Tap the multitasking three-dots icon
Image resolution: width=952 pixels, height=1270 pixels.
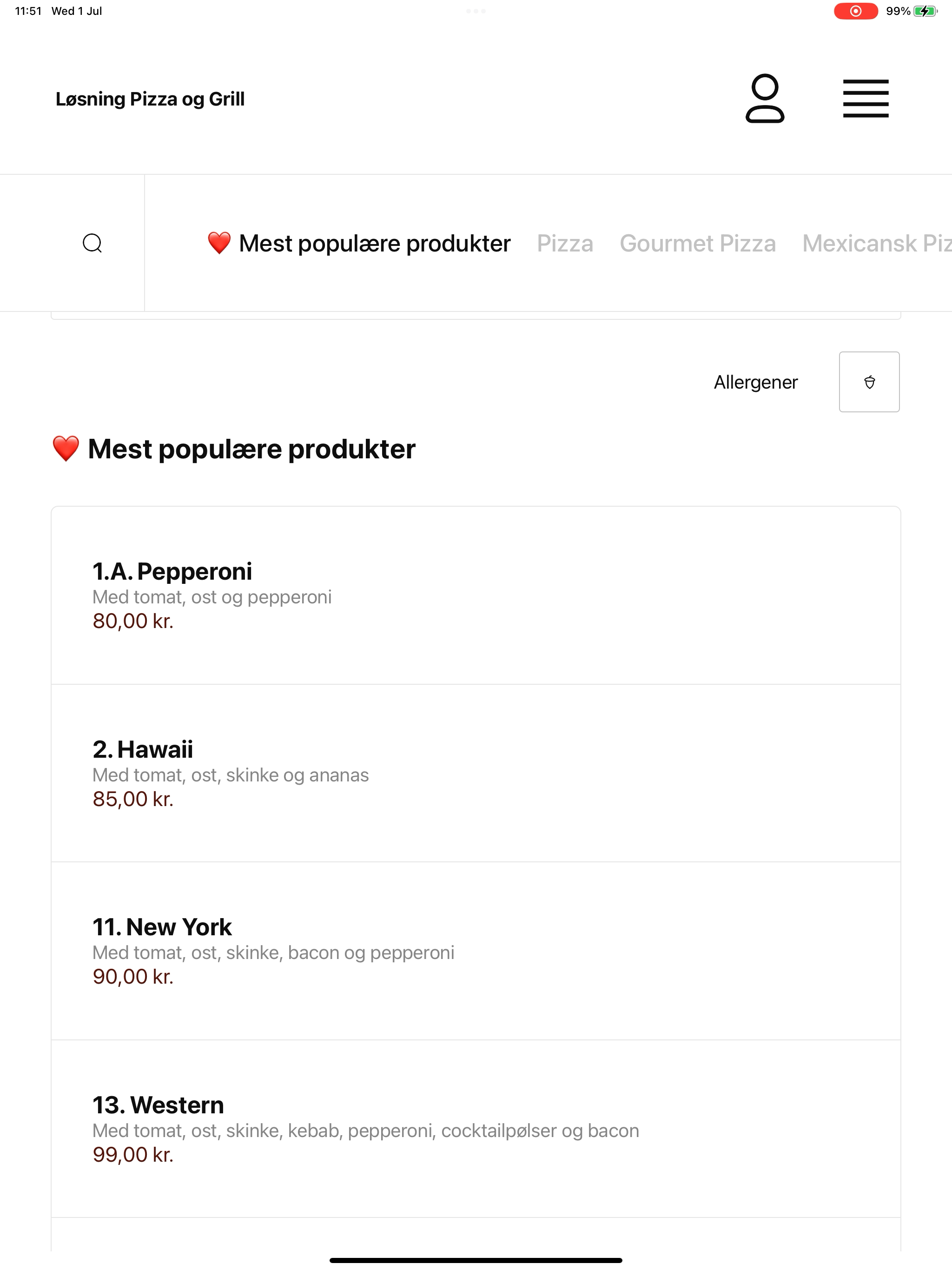476,11
